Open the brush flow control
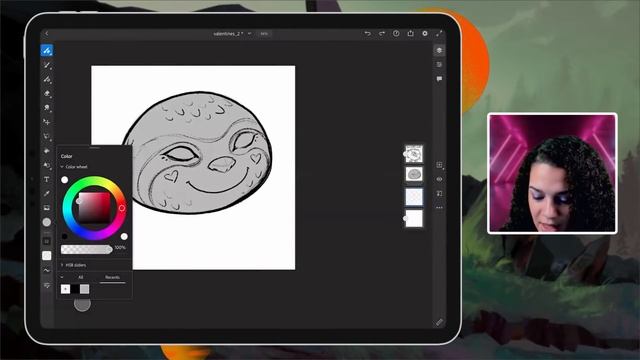Screen dimensions: 640x360 (47, 256)
